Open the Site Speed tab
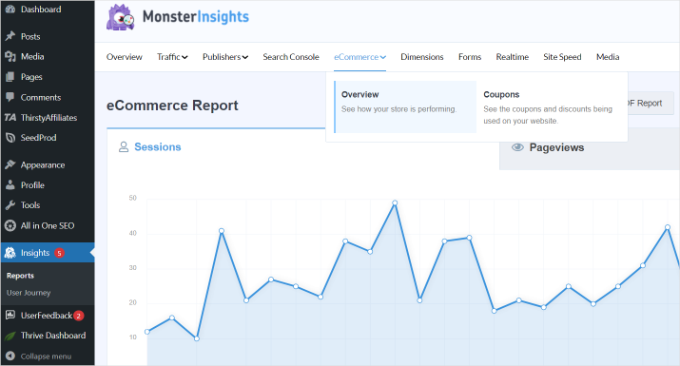This screenshot has height=366, width=680. [562, 57]
